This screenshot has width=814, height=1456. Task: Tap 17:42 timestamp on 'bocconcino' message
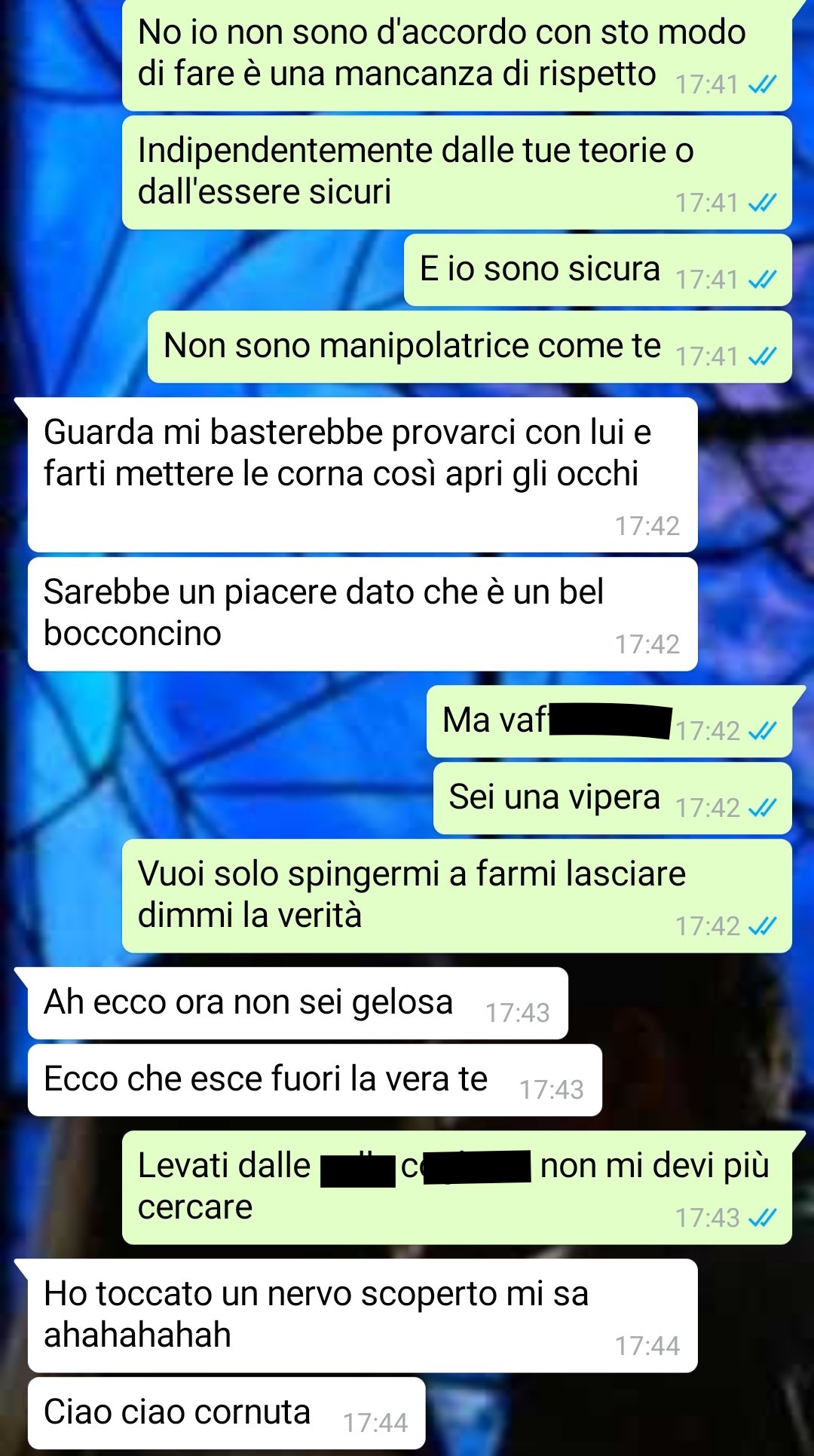pyautogui.click(x=647, y=644)
